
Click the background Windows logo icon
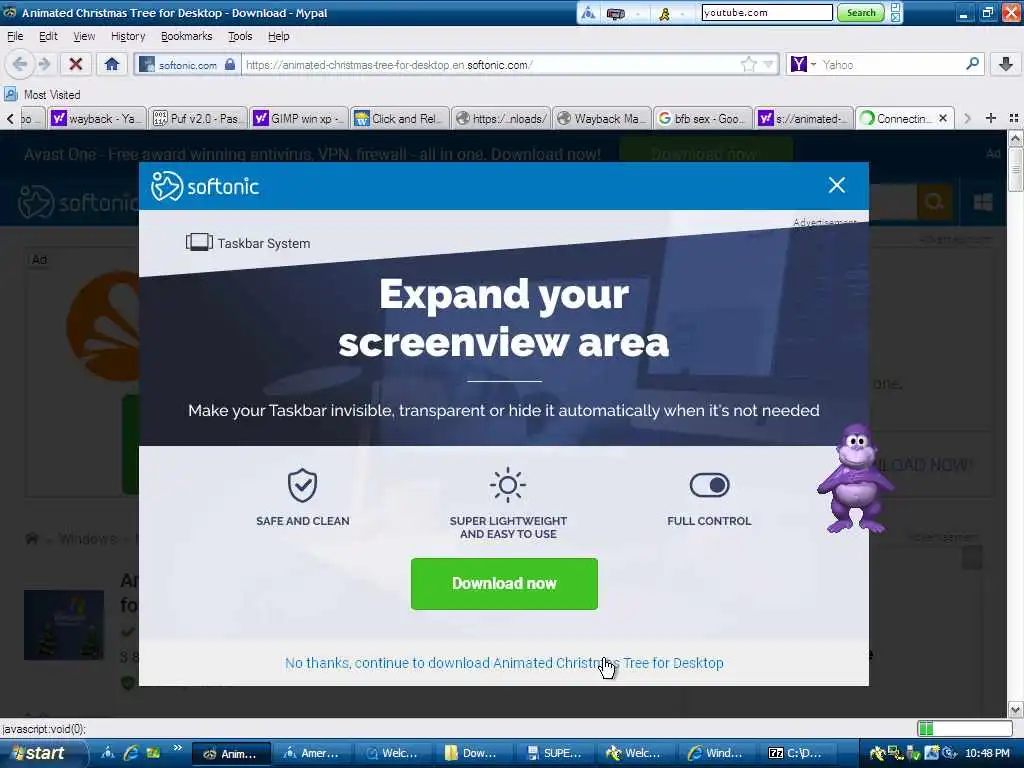pyautogui.click(x=983, y=202)
